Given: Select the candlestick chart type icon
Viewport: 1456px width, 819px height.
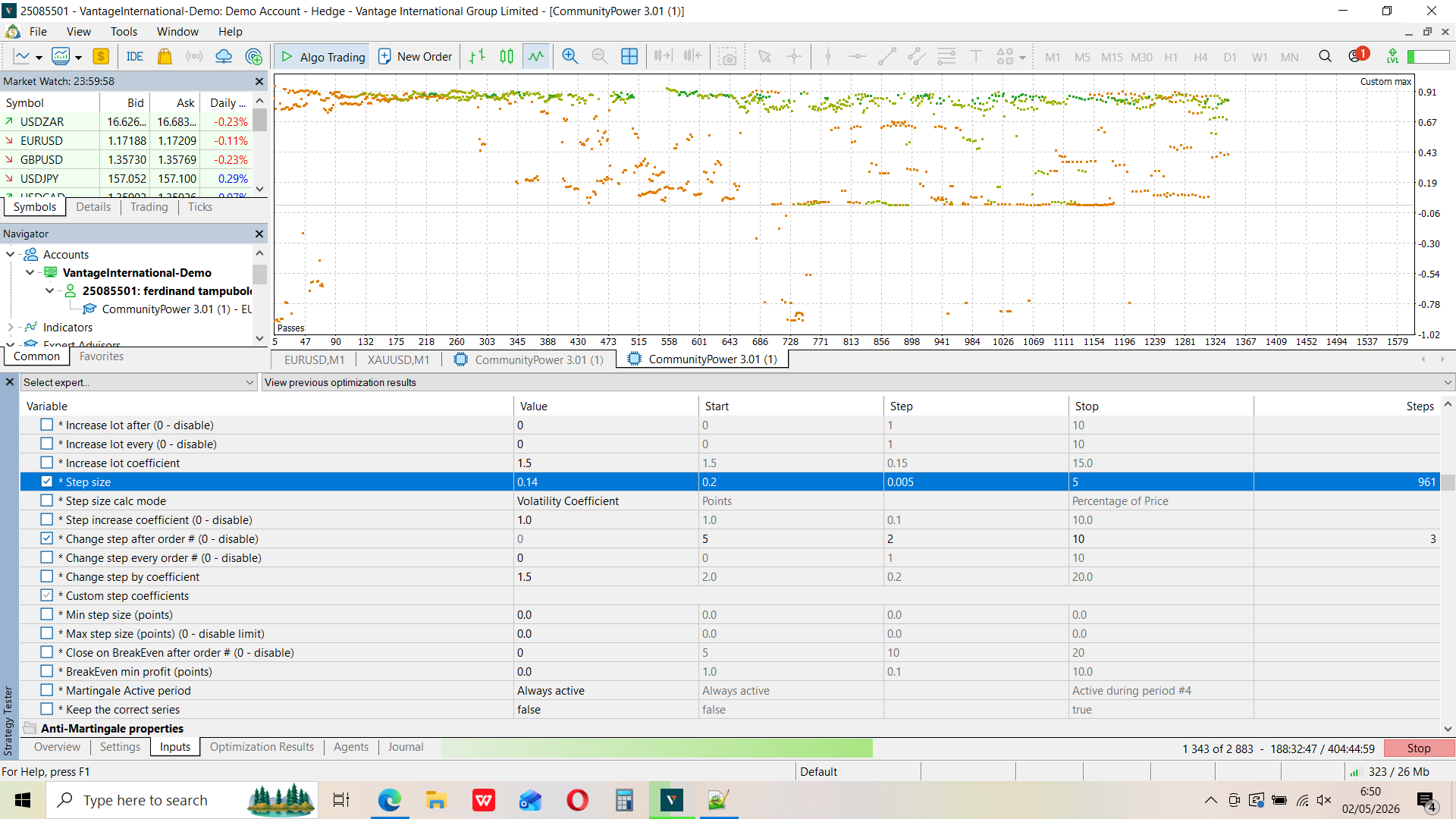Looking at the screenshot, I should [x=507, y=57].
